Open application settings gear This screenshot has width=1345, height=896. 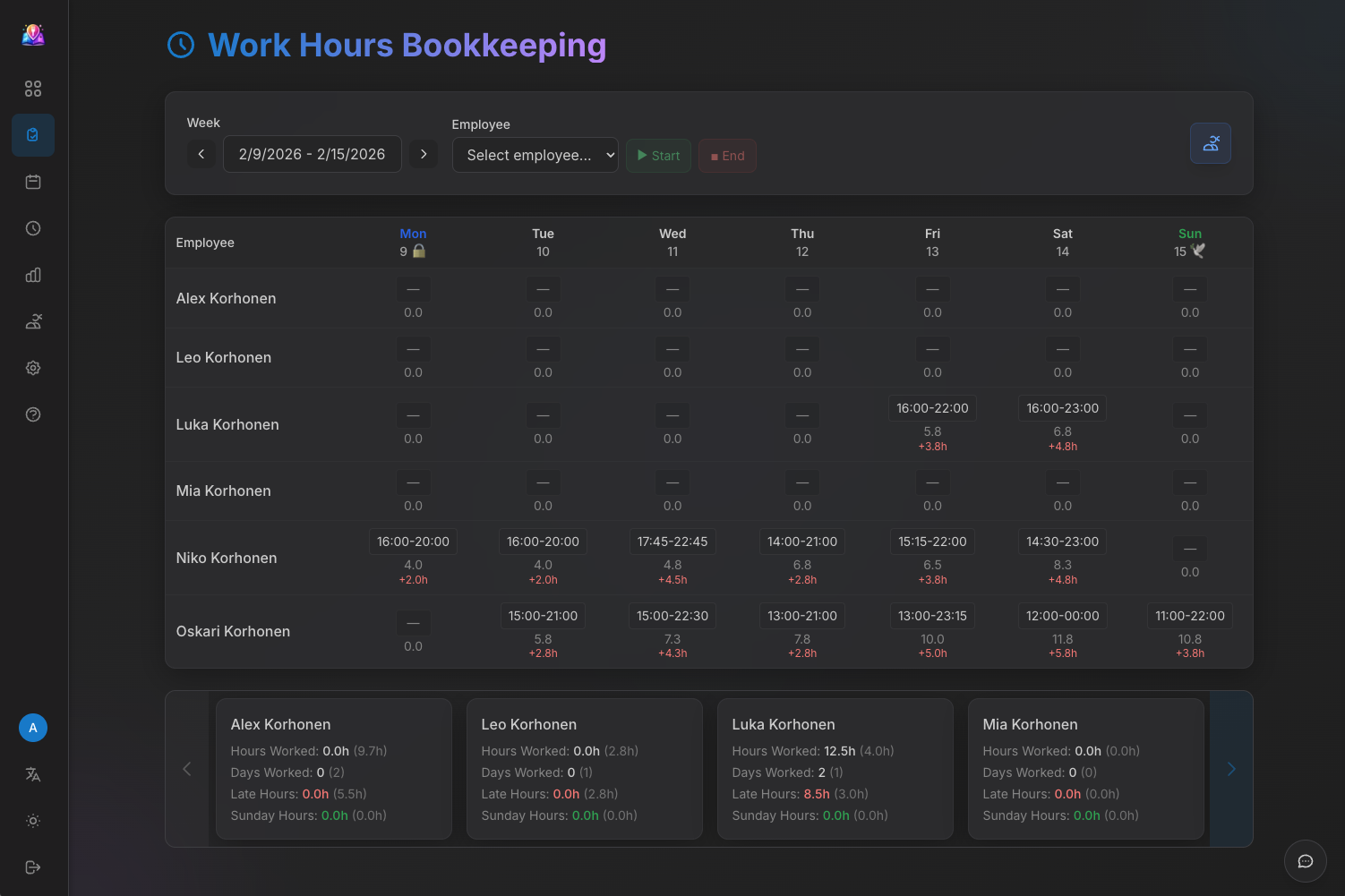[33, 368]
